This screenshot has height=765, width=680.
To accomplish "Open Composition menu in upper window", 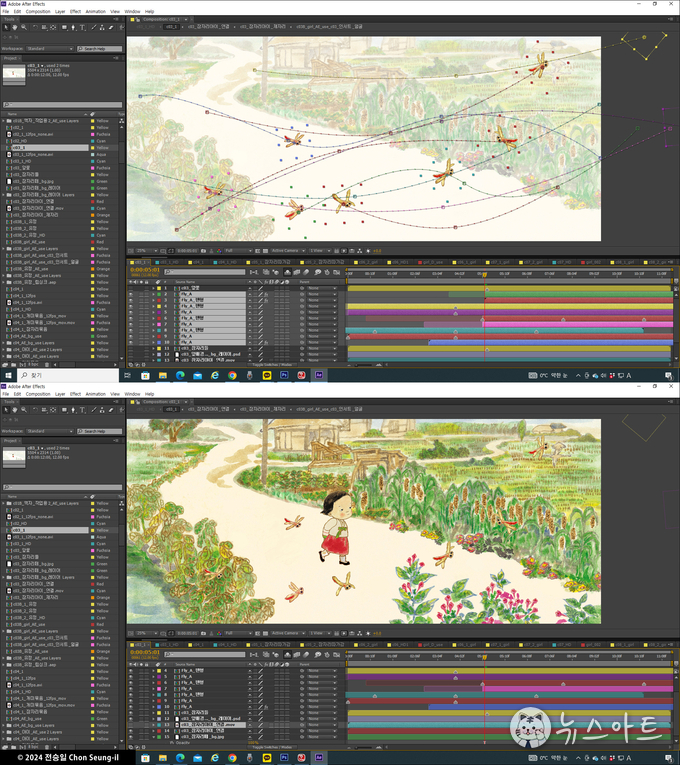I will click(x=38, y=11).
